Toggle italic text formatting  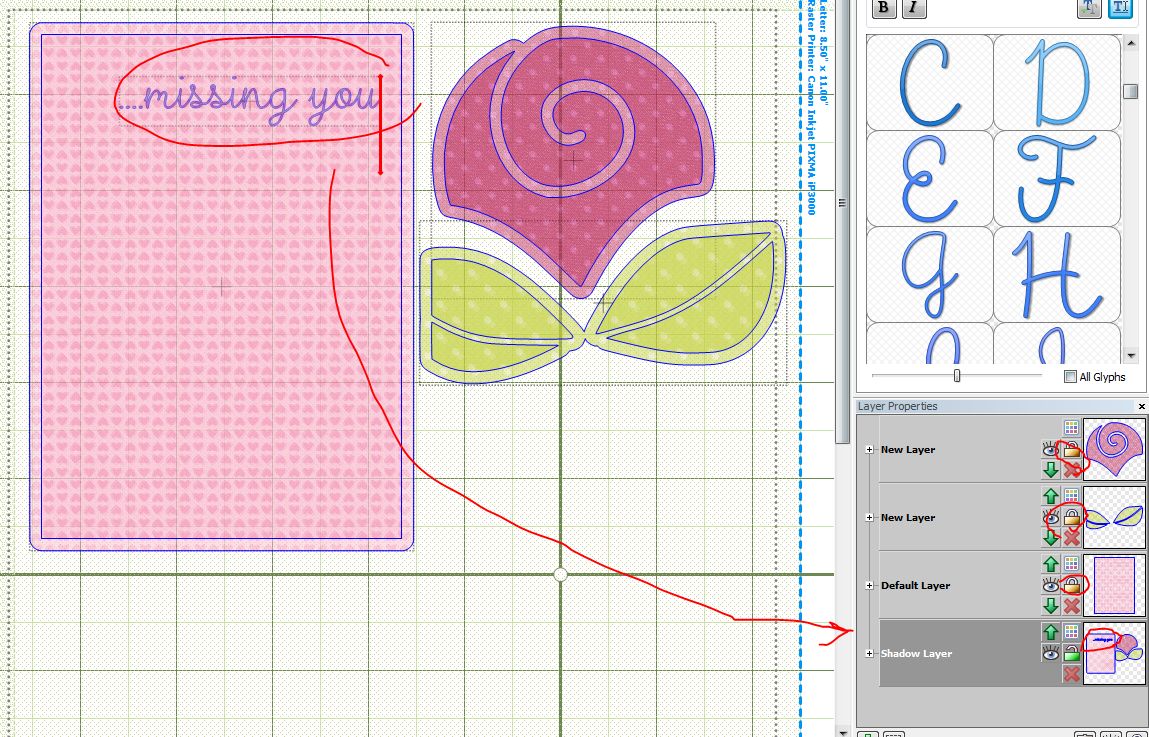click(x=914, y=9)
